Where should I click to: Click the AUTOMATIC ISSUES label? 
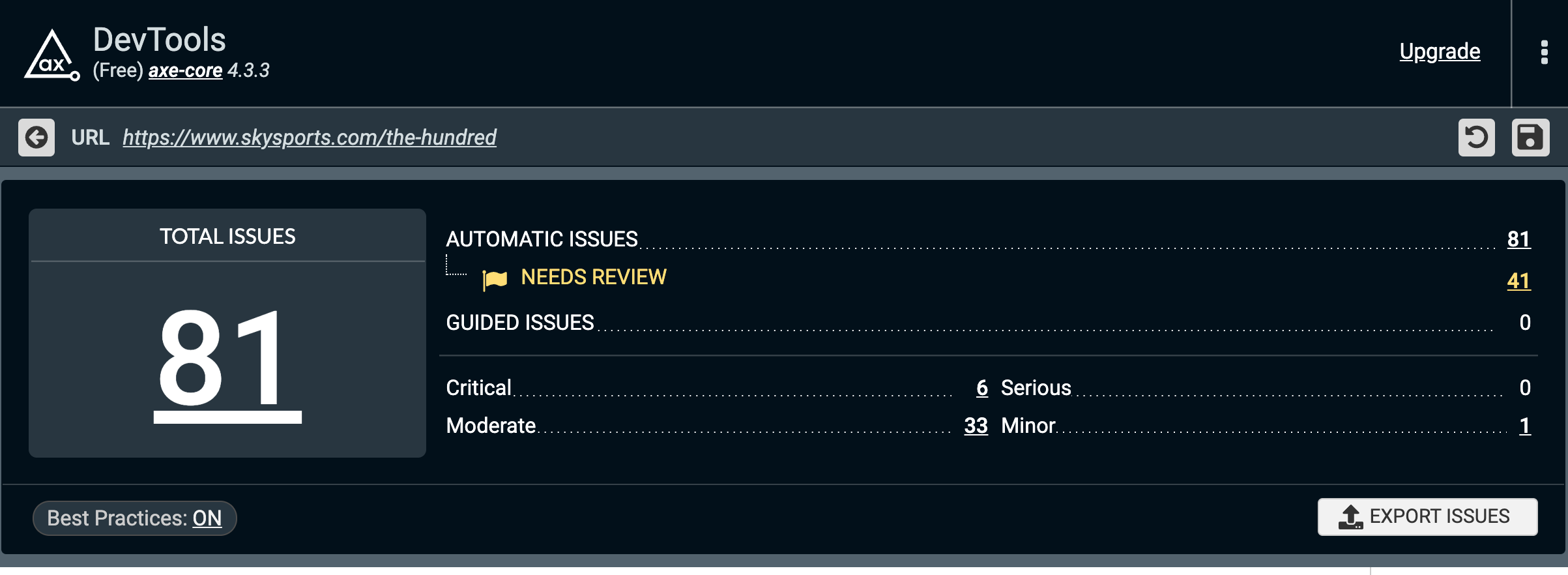[x=542, y=239]
